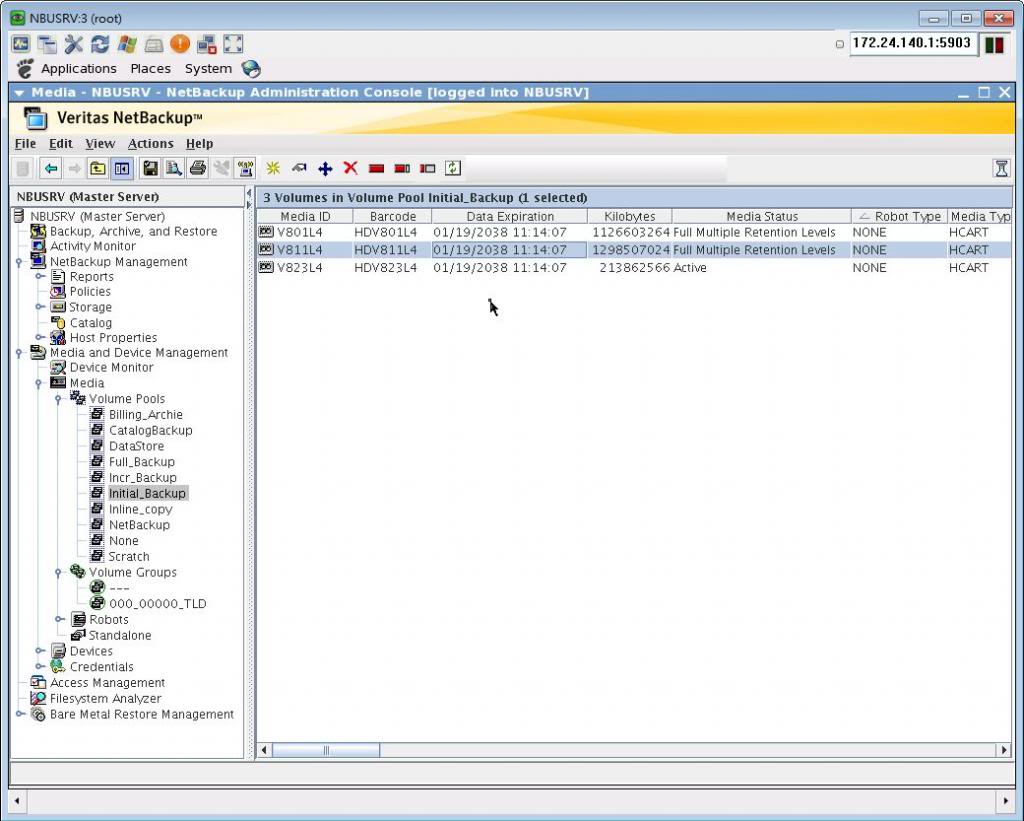Click the yellow starburst New toolbar icon

pyautogui.click(x=273, y=169)
